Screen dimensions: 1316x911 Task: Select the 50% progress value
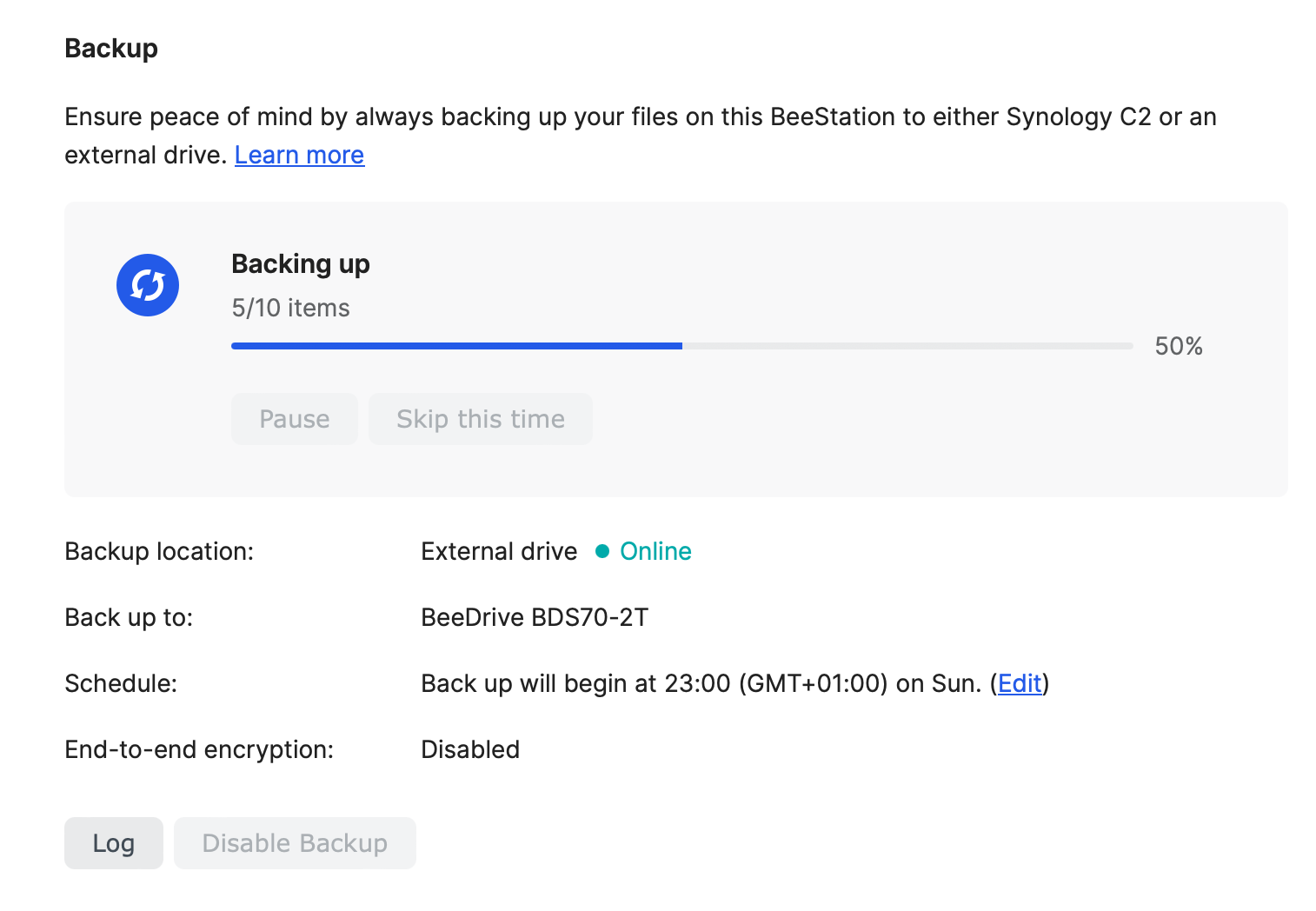[1179, 346]
